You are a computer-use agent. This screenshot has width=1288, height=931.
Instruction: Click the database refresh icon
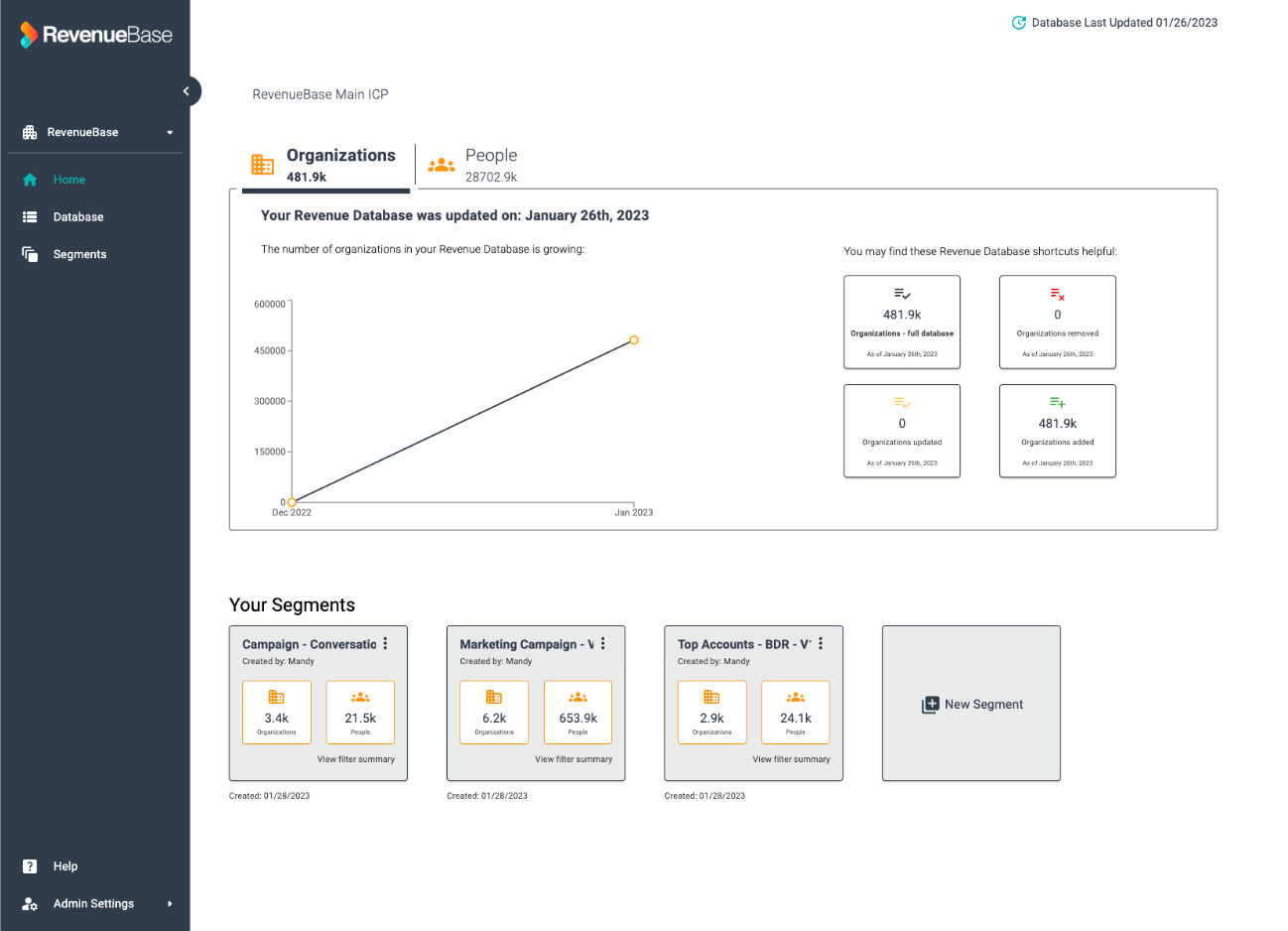click(x=1018, y=23)
